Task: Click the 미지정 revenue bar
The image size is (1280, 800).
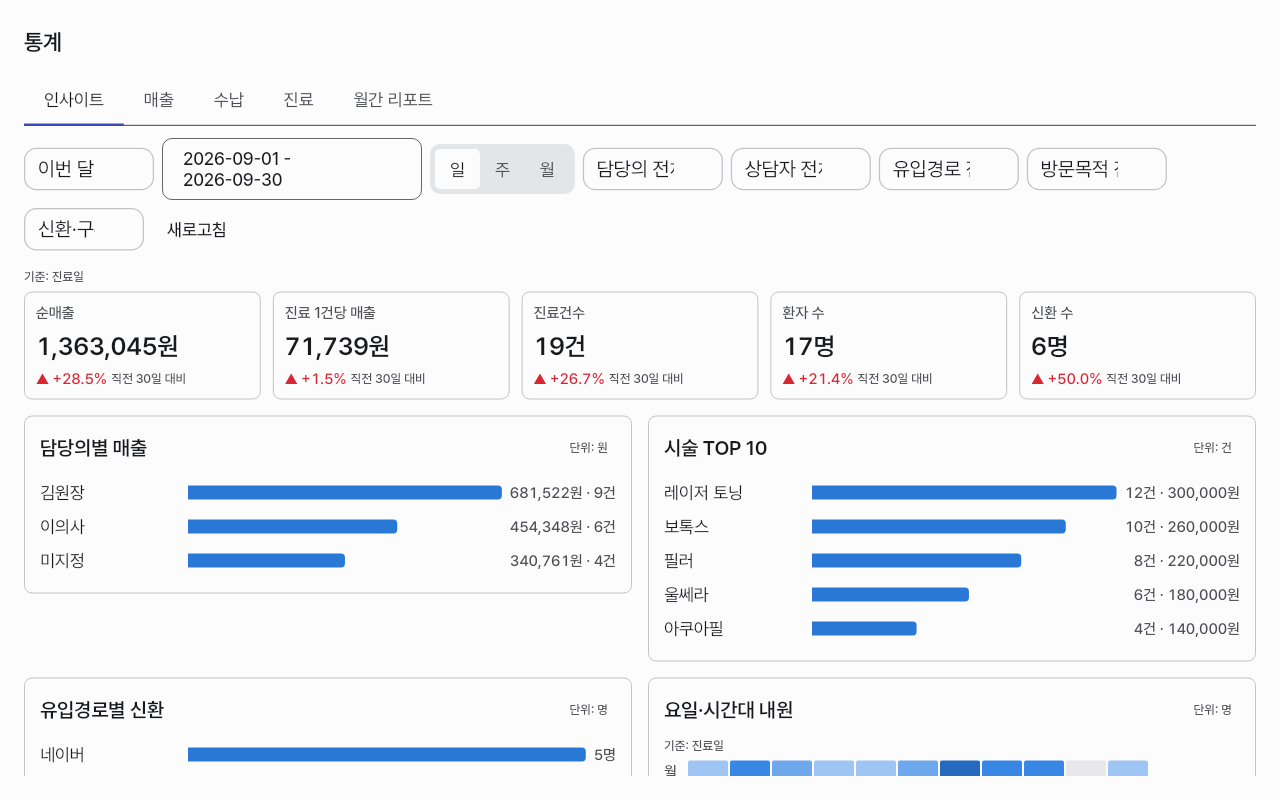Action: pos(266,560)
